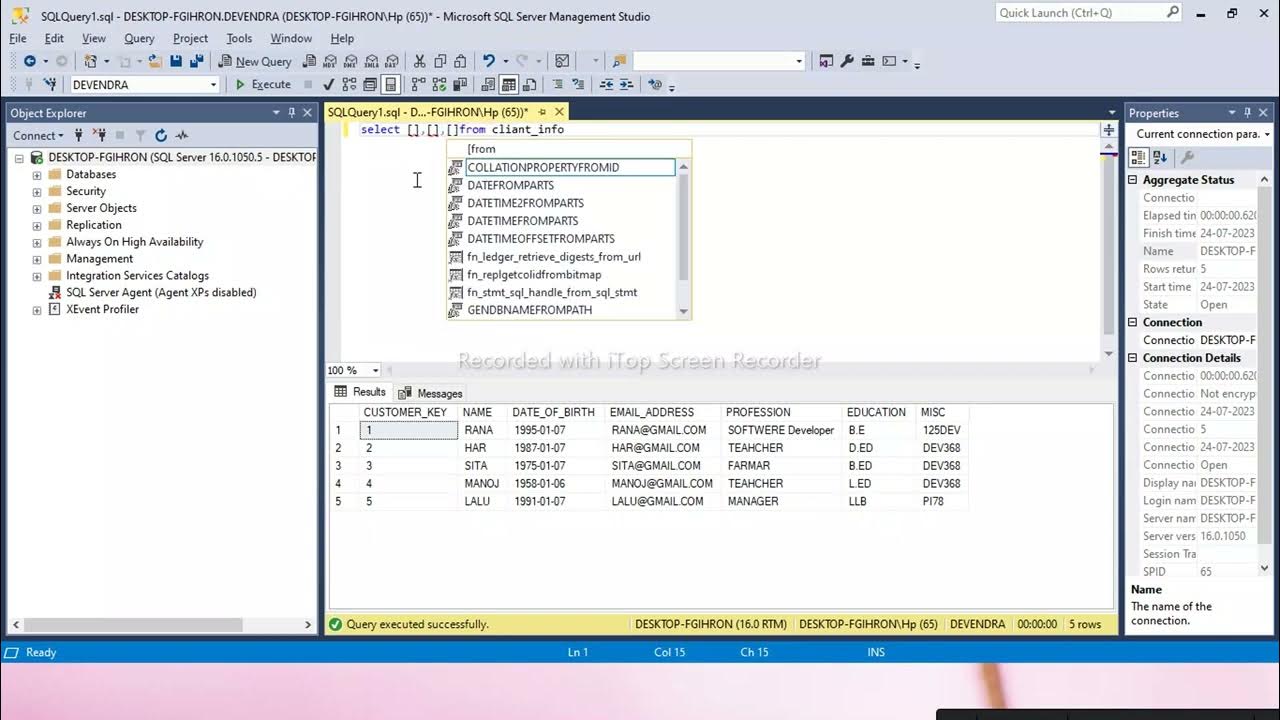Select Results to Grid icon
The height and width of the screenshot is (720, 1280).
(x=509, y=85)
